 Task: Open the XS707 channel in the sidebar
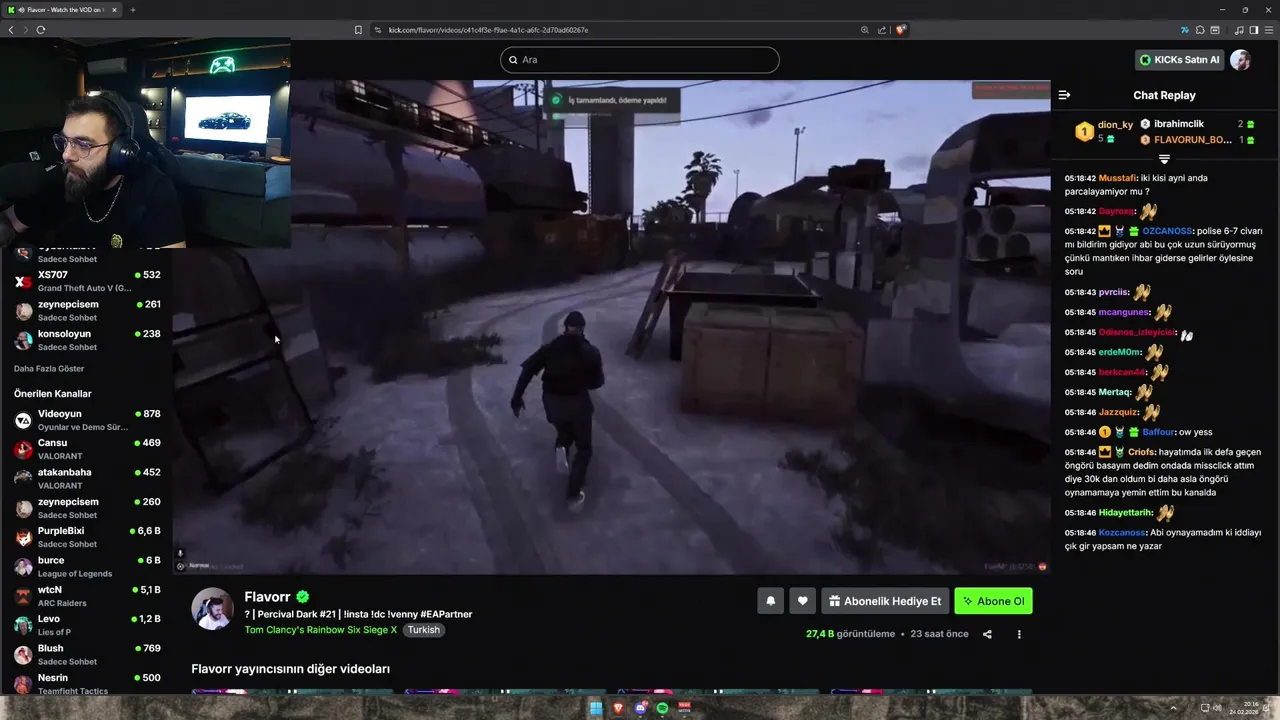[x=87, y=281]
